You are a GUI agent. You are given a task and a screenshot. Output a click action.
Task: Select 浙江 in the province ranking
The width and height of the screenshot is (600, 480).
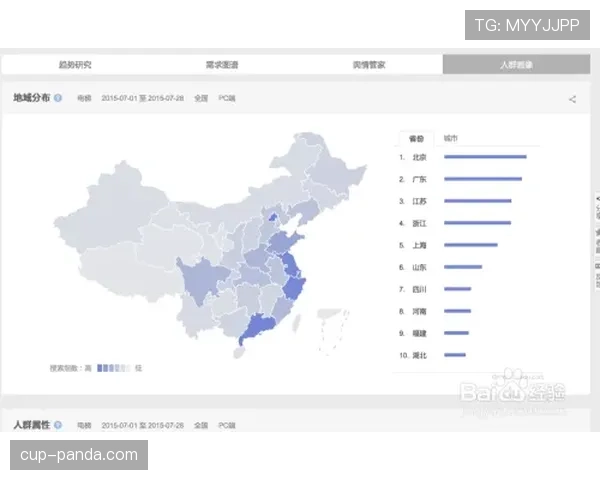[419, 223]
